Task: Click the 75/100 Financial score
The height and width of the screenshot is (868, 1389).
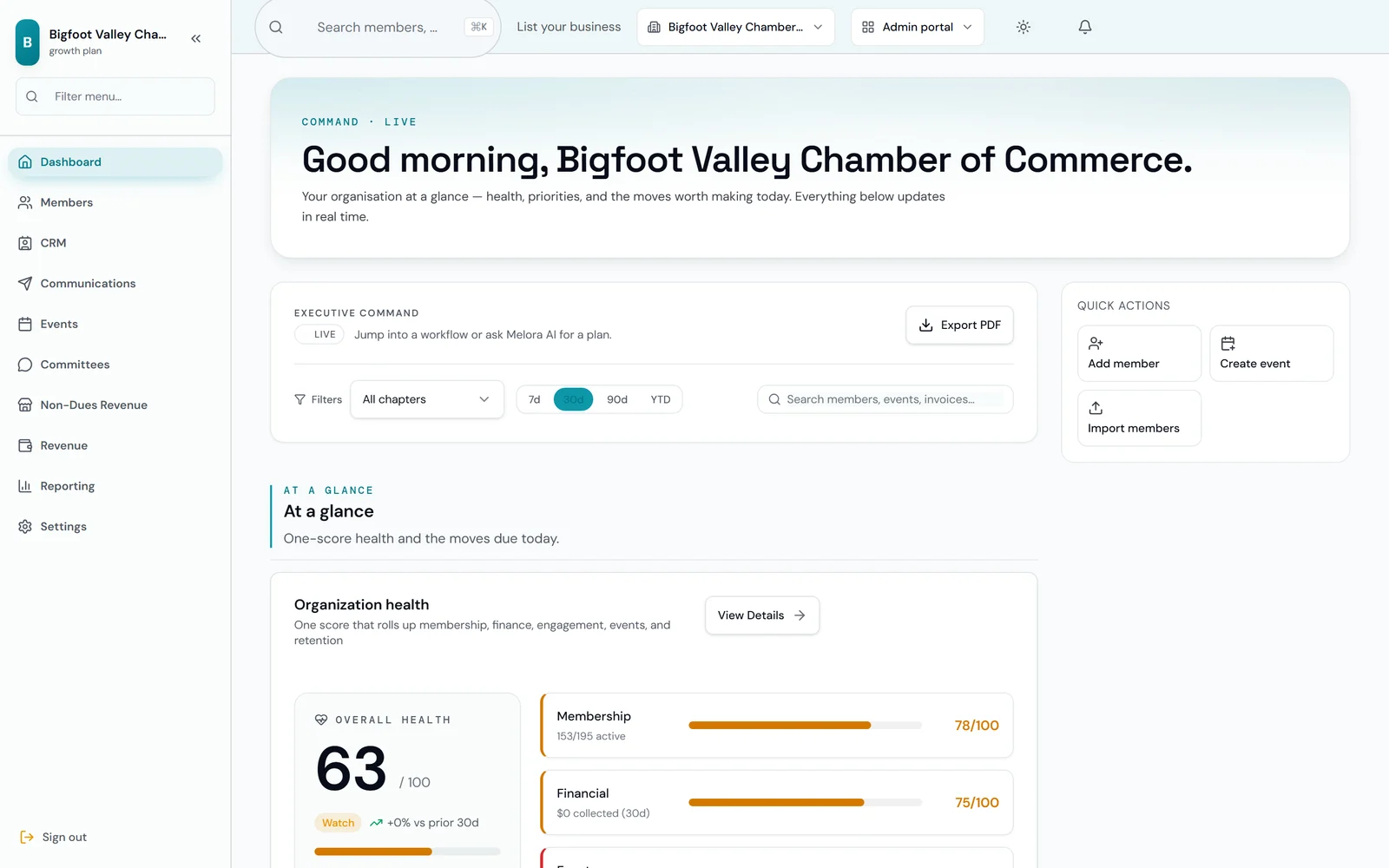Action: [x=977, y=802]
